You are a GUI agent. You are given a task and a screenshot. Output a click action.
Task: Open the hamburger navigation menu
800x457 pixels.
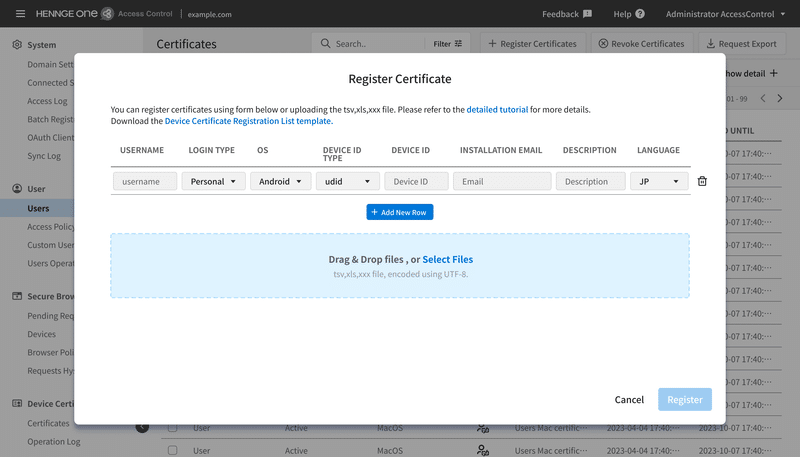20,14
